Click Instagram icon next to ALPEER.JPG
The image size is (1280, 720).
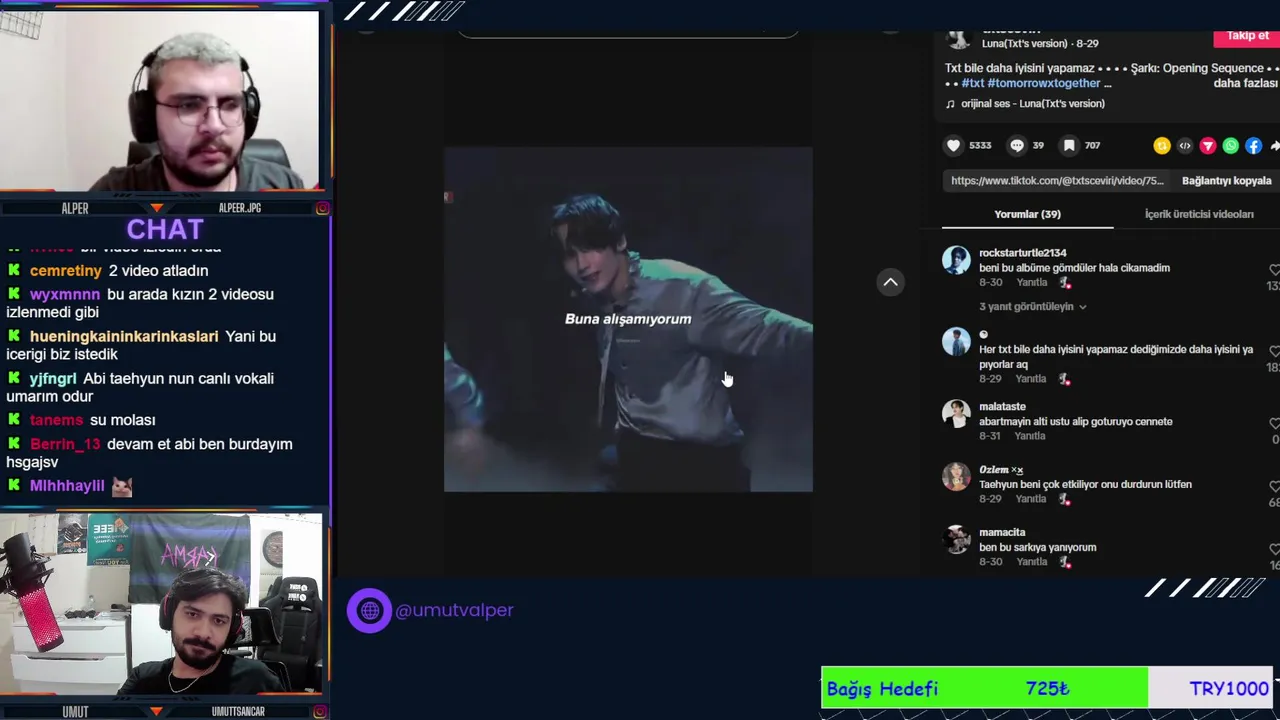coord(322,208)
